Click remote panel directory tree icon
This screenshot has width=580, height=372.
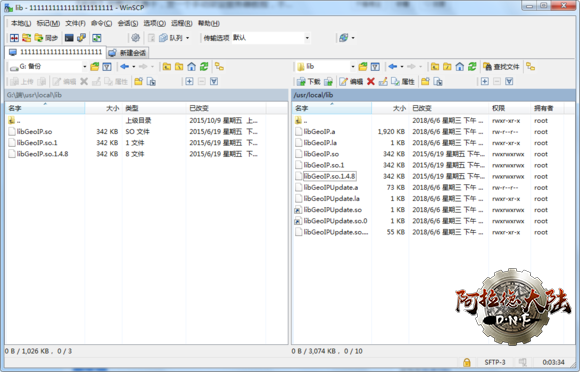530,67
